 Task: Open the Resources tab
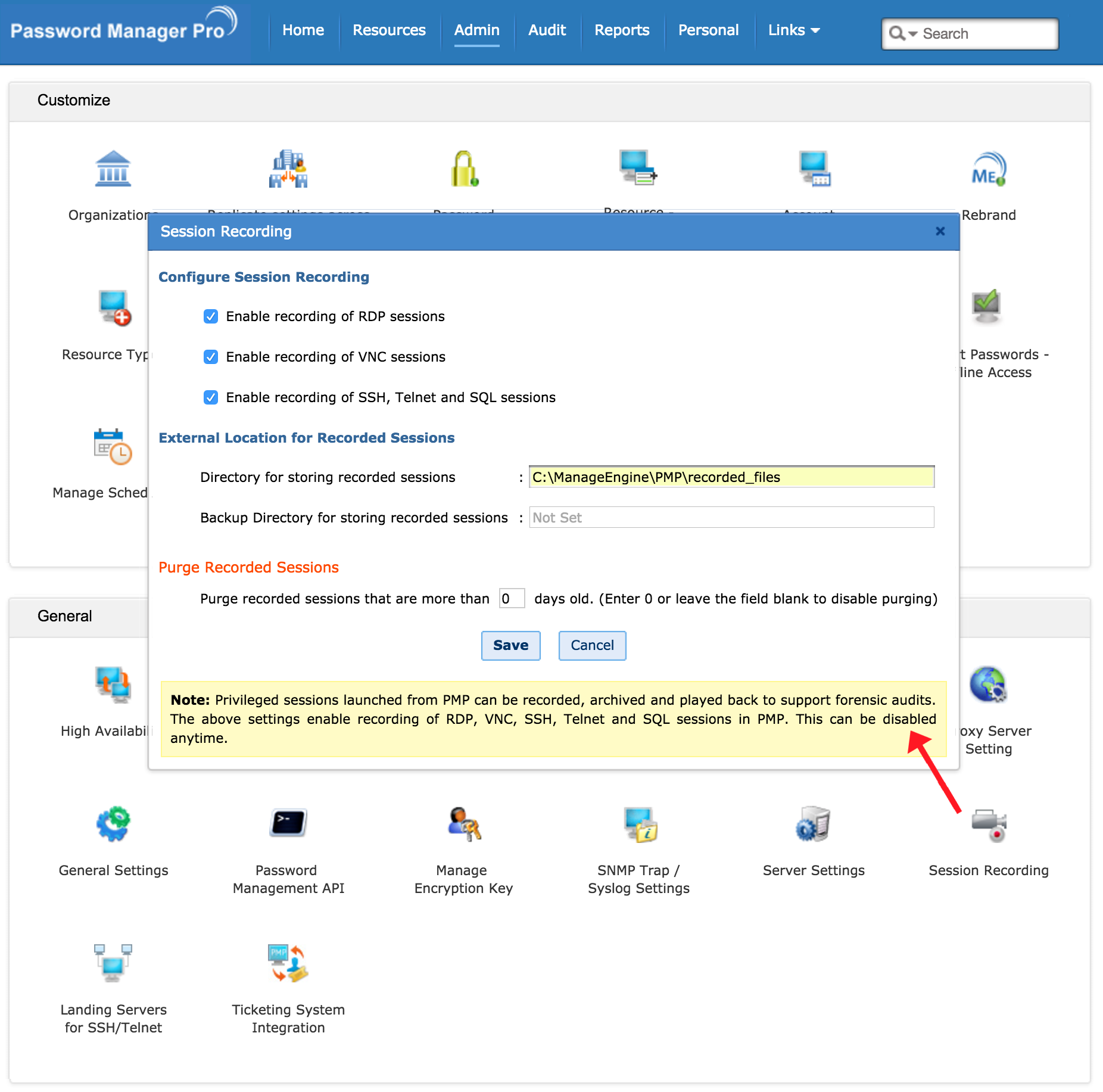[389, 30]
